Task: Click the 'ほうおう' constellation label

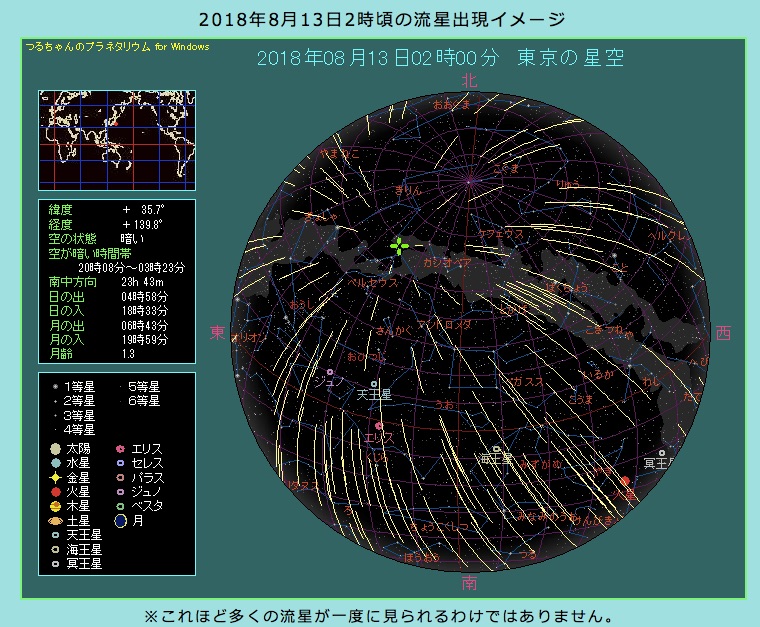Action: click(422, 558)
